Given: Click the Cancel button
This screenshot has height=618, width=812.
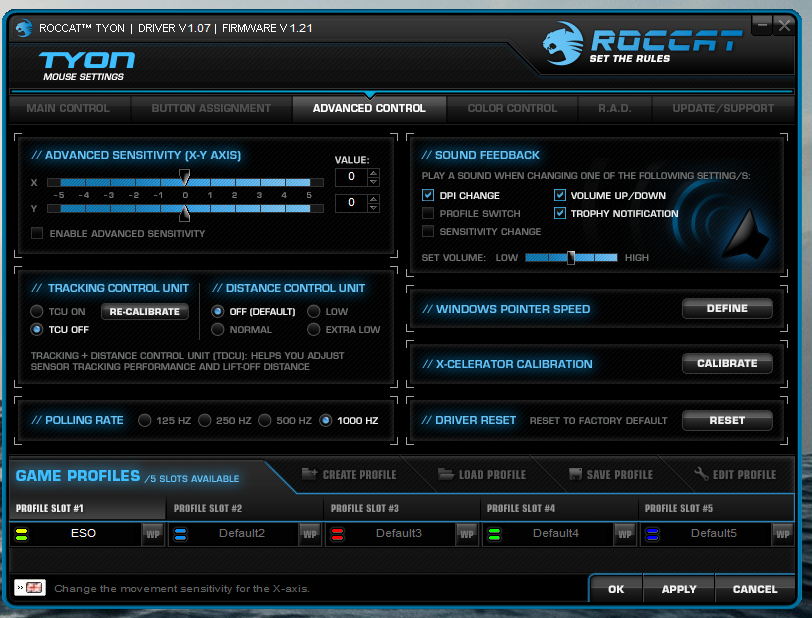Looking at the screenshot, I should click(755, 589).
